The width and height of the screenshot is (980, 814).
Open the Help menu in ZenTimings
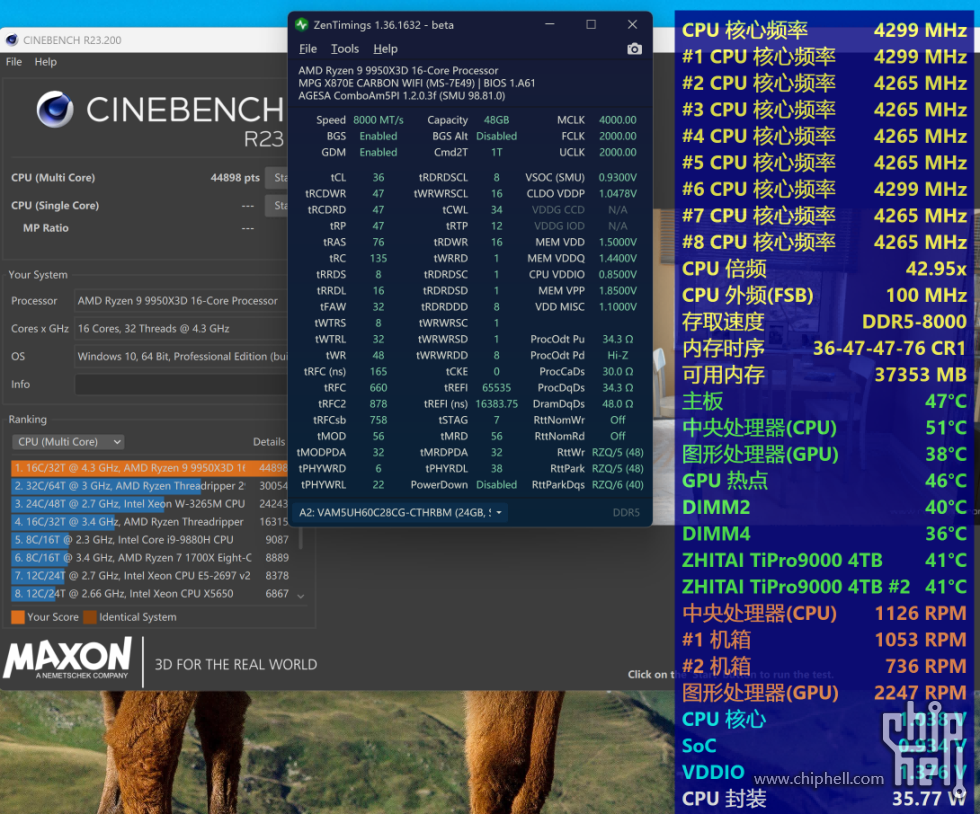(385, 49)
